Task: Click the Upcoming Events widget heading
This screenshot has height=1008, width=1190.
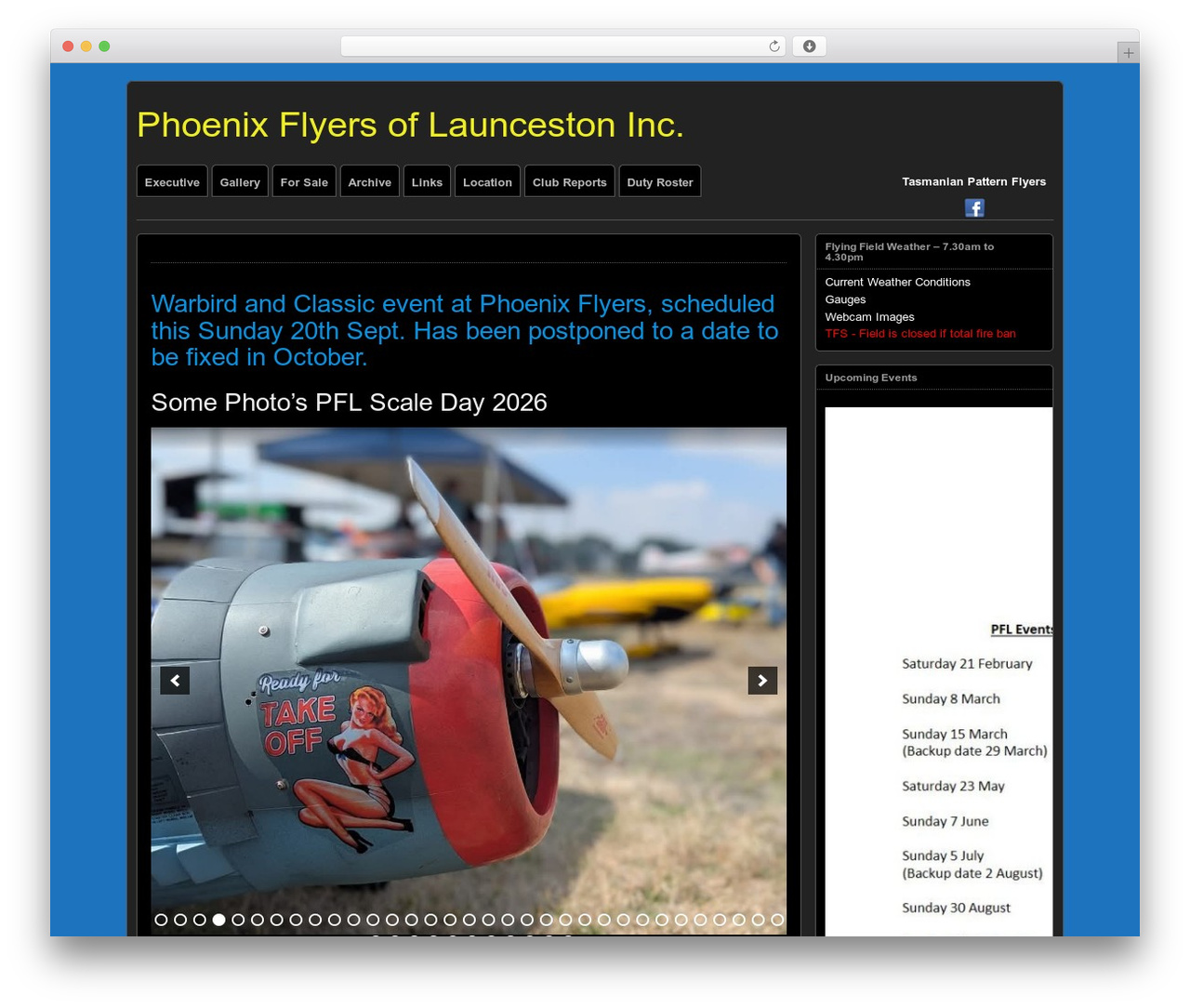Action: pyautogui.click(x=871, y=378)
